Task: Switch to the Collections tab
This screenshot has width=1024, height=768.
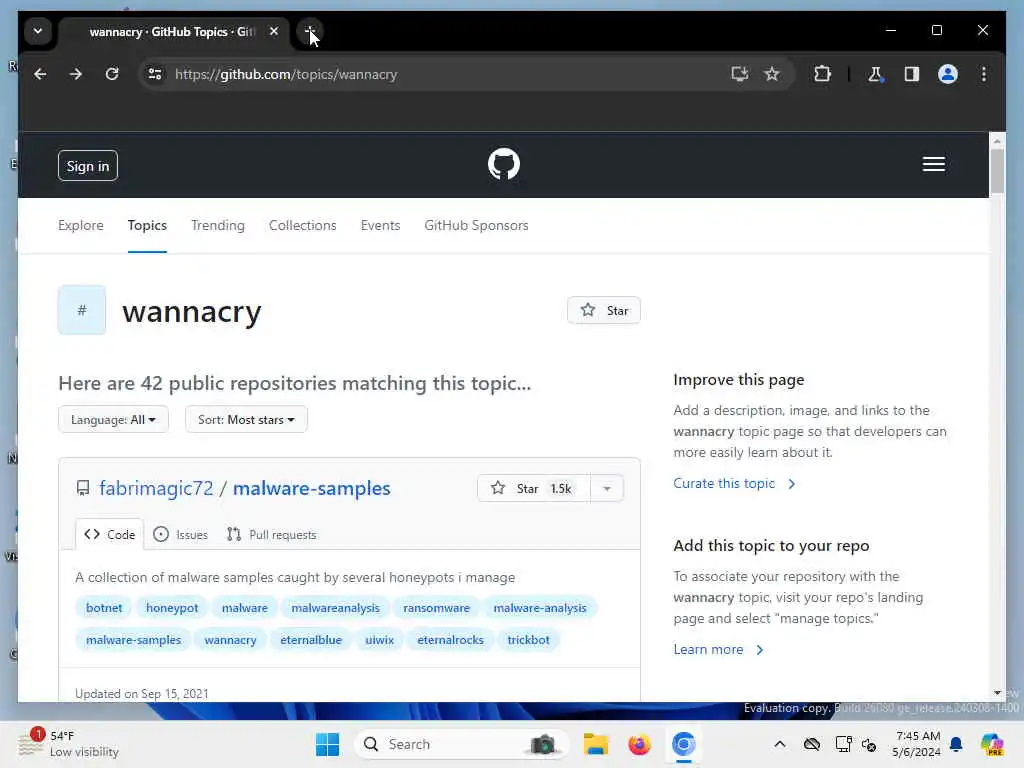Action: pos(302,225)
